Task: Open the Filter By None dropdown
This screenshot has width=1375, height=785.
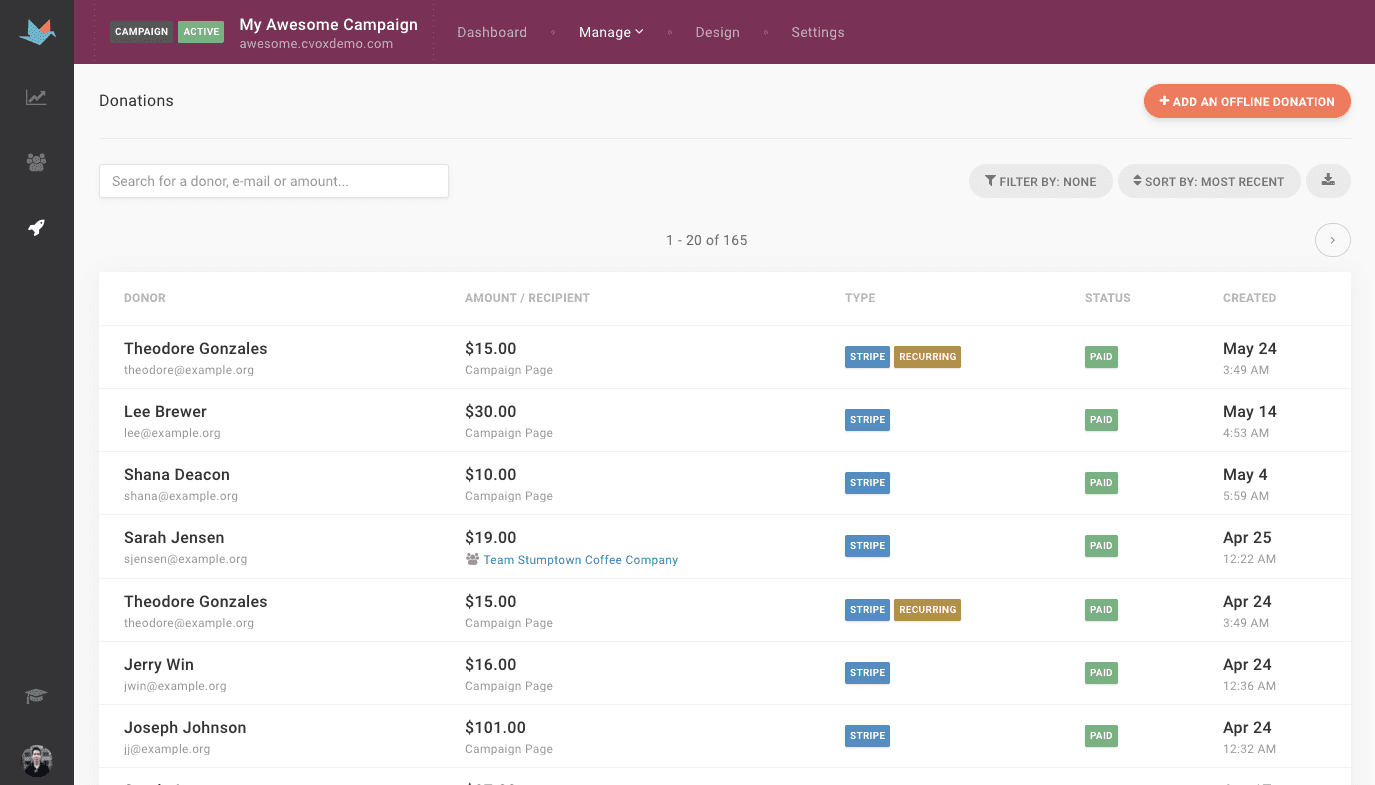Action: pyautogui.click(x=1040, y=181)
